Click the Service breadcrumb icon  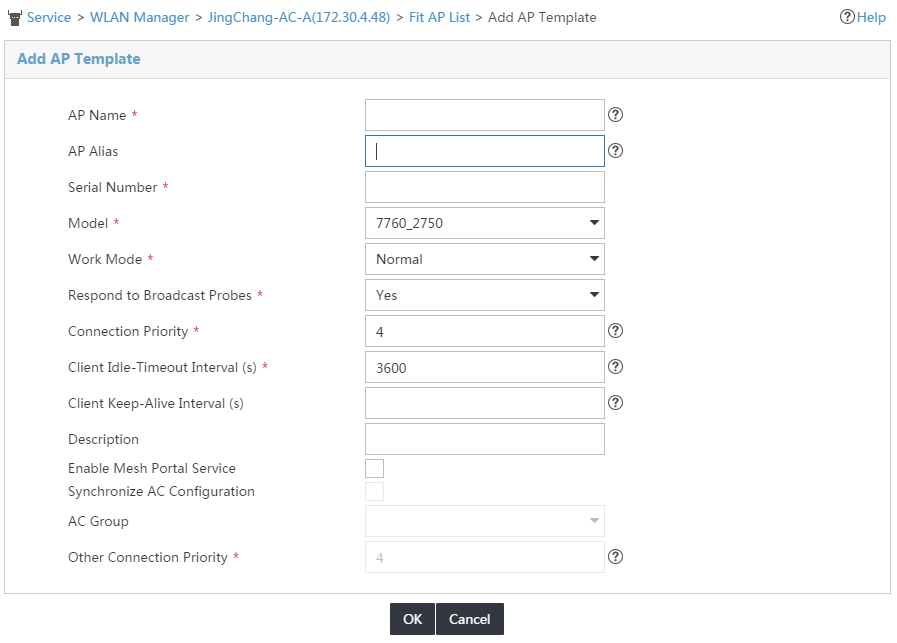pyautogui.click(x=15, y=18)
